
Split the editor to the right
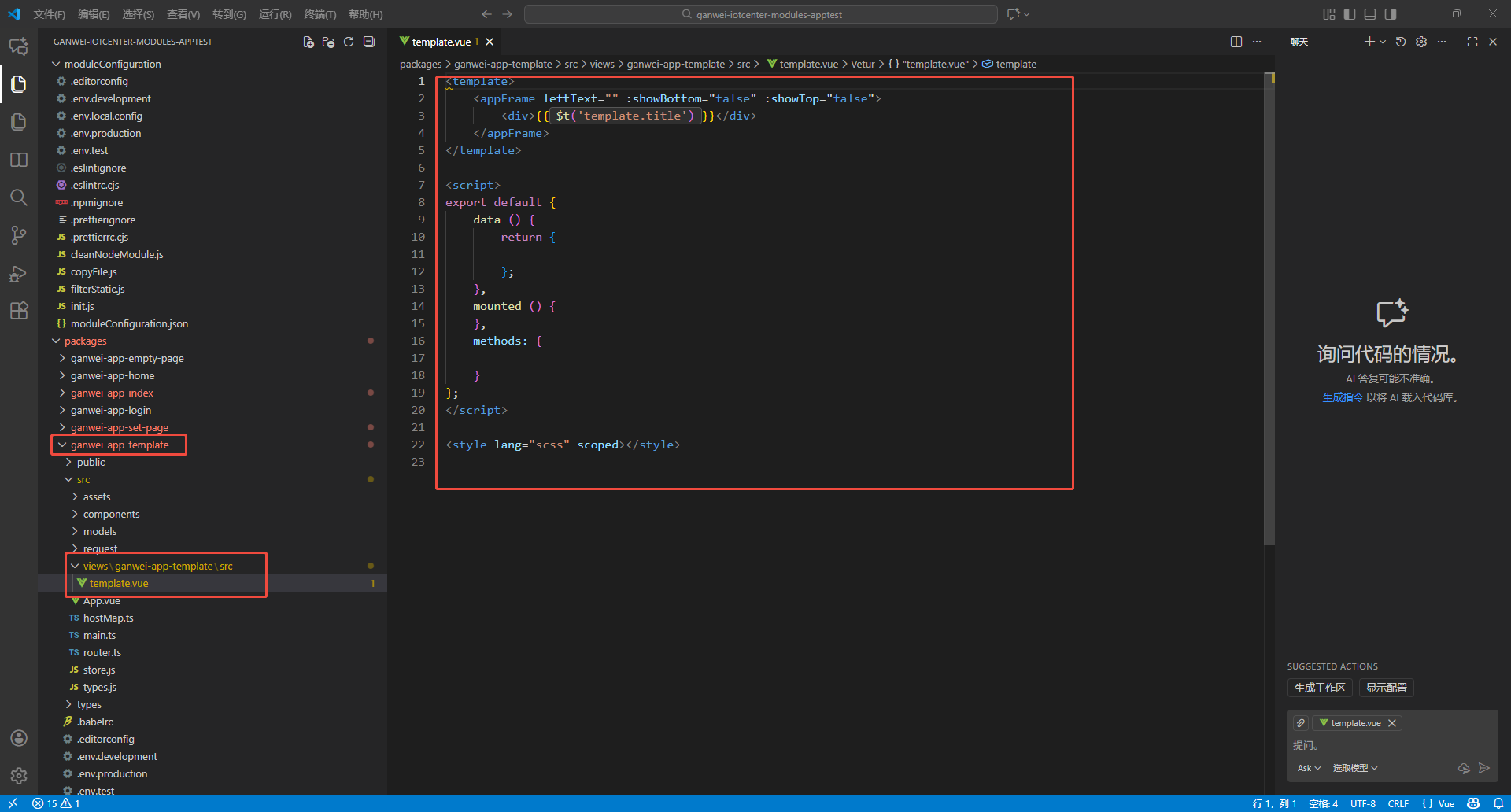pos(1236,42)
